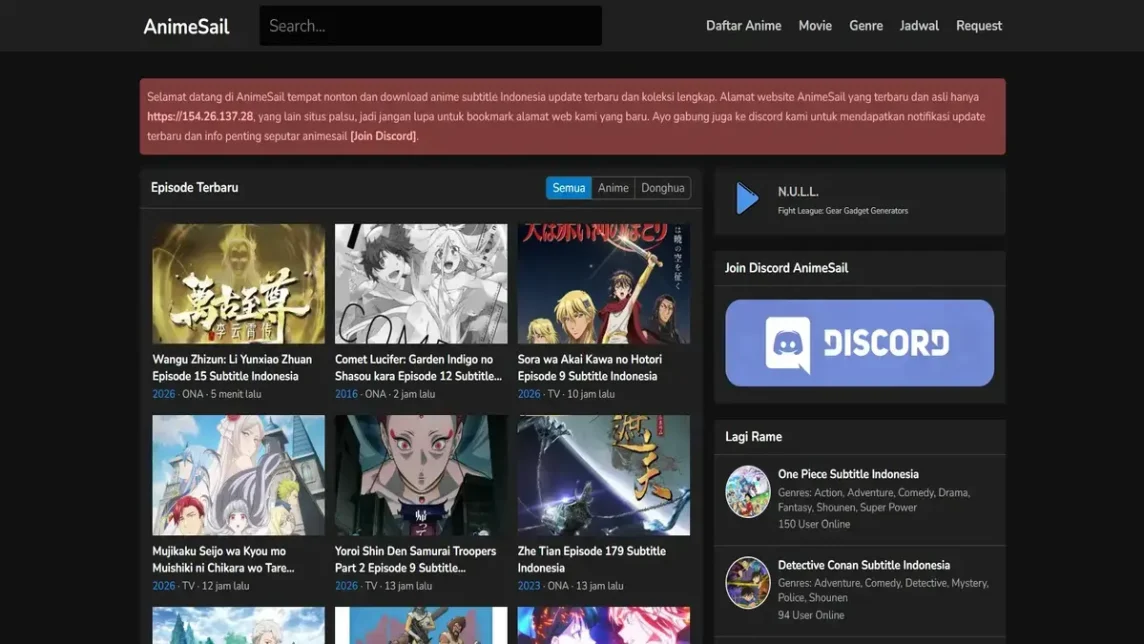
Task: Click Zhe Tian Episode 179 title text
Action: 591,559
